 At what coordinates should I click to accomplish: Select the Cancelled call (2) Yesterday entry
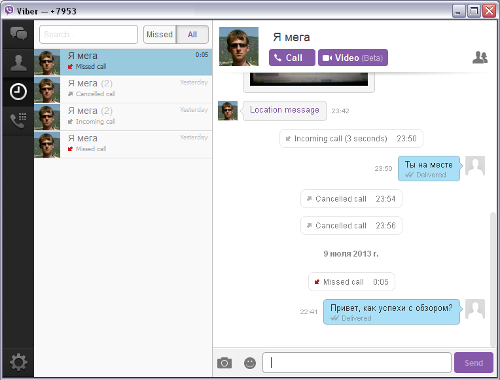click(x=123, y=90)
